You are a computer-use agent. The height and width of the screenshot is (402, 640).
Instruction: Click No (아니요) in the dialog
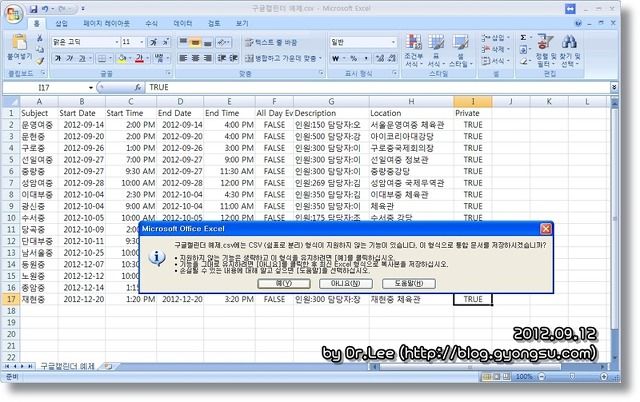[x=346, y=283]
